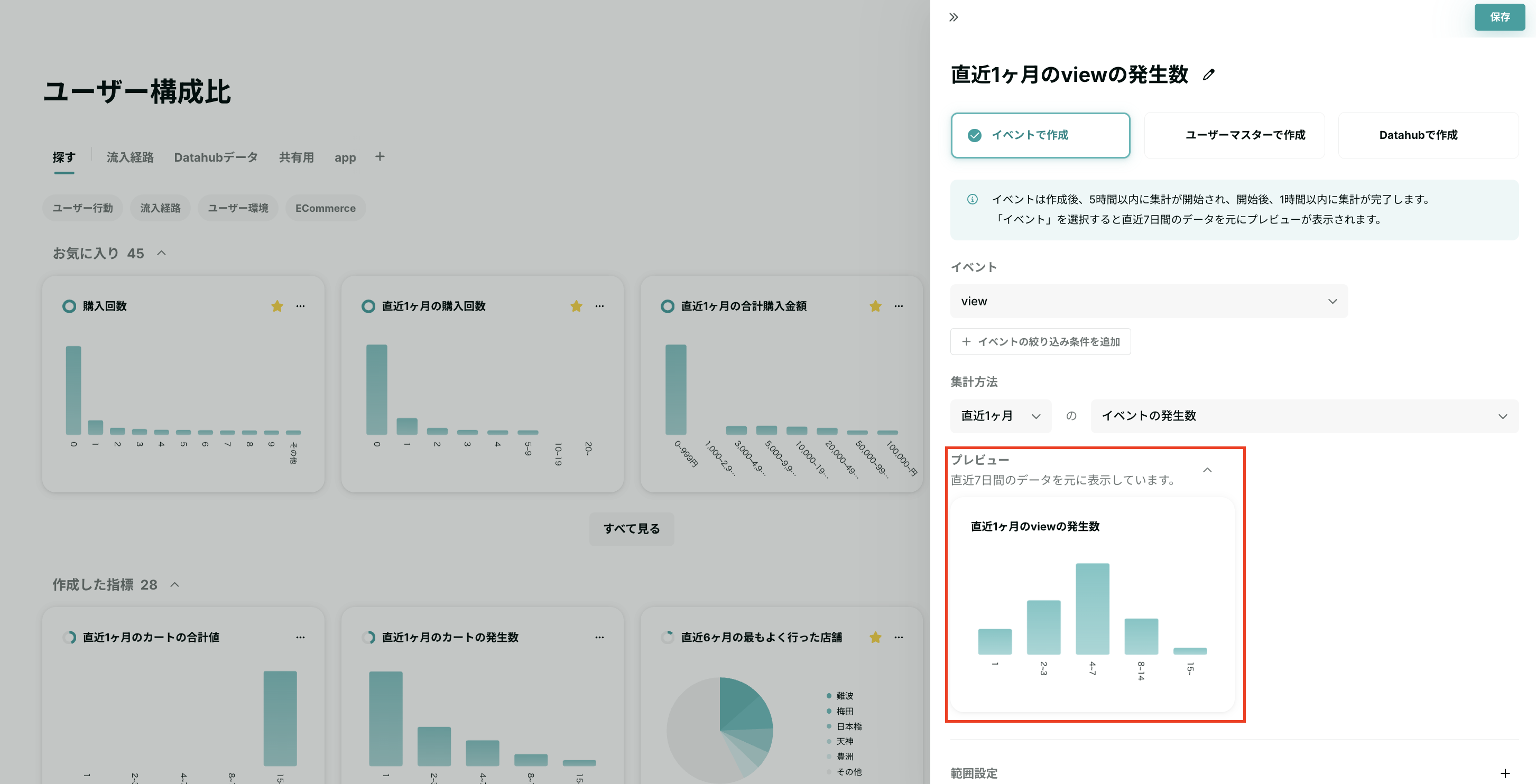This screenshot has width=1536, height=784.
Task: Click the info icon in notice box
Action: 972,199
